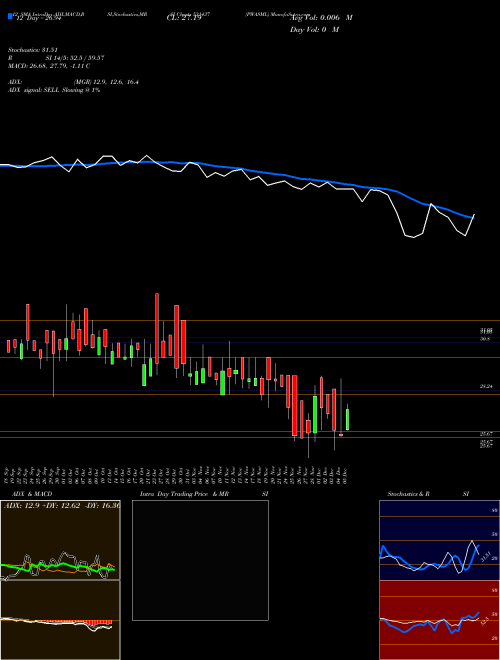The width and height of the screenshot is (500, 660).
Task: Click the empty Intra Day Trading Price box
Action: point(200,560)
